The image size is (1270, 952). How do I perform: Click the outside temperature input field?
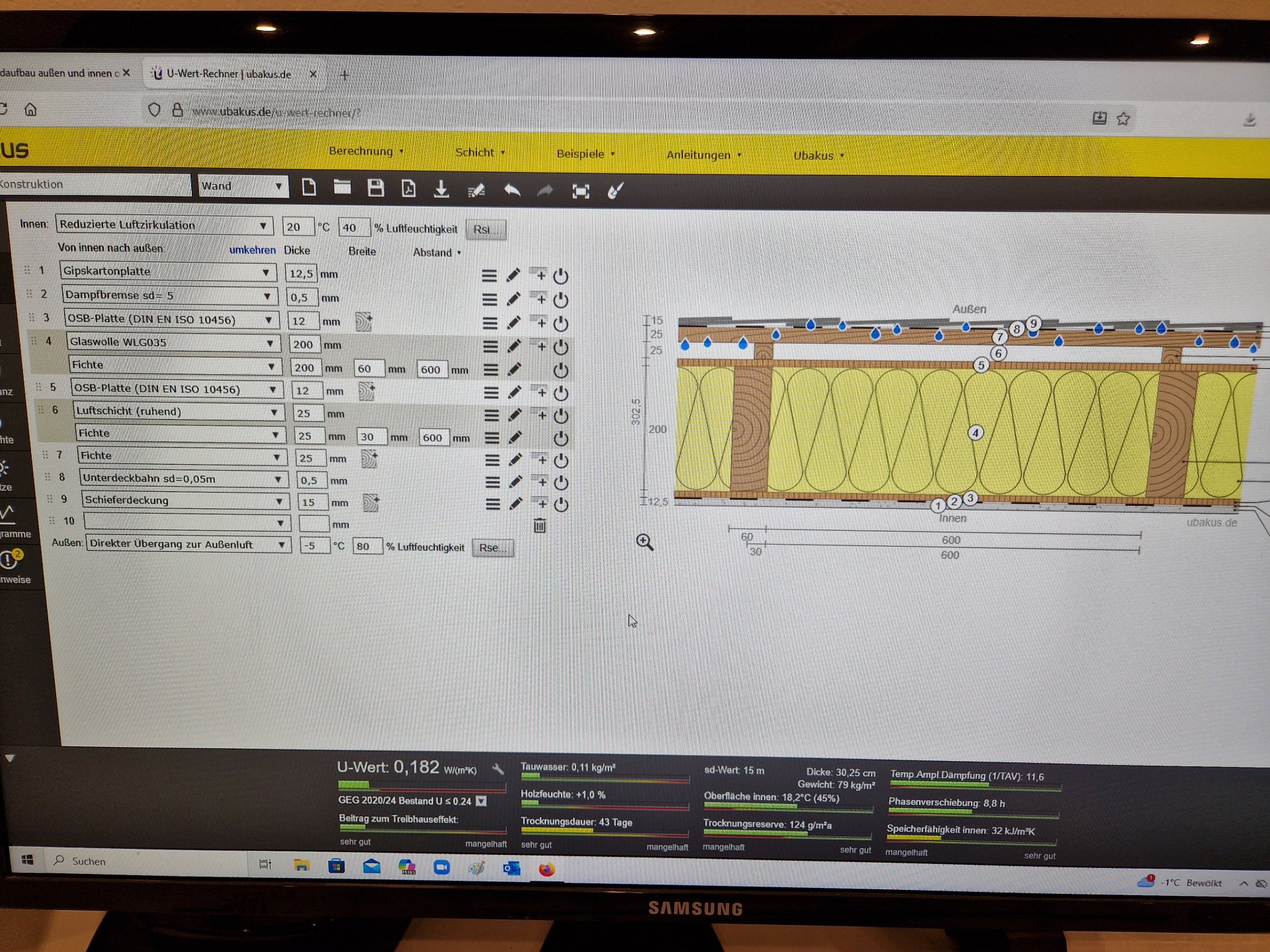click(x=315, y=546)
